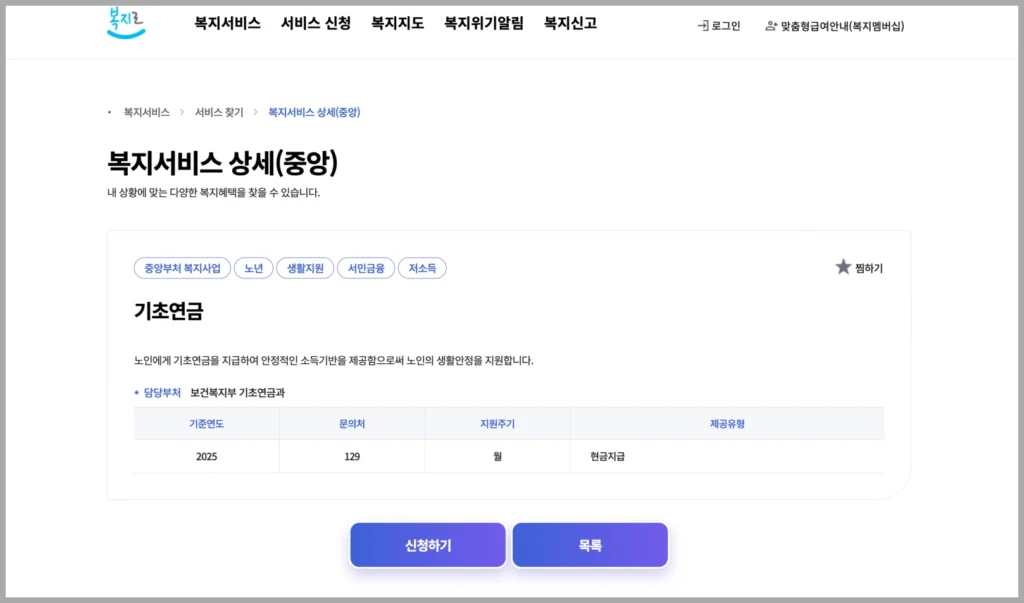This screenshot has width=1024, height=603.
Task: Click the 맞춤형급여안내 membership person icon
Action: pos(771,26)
